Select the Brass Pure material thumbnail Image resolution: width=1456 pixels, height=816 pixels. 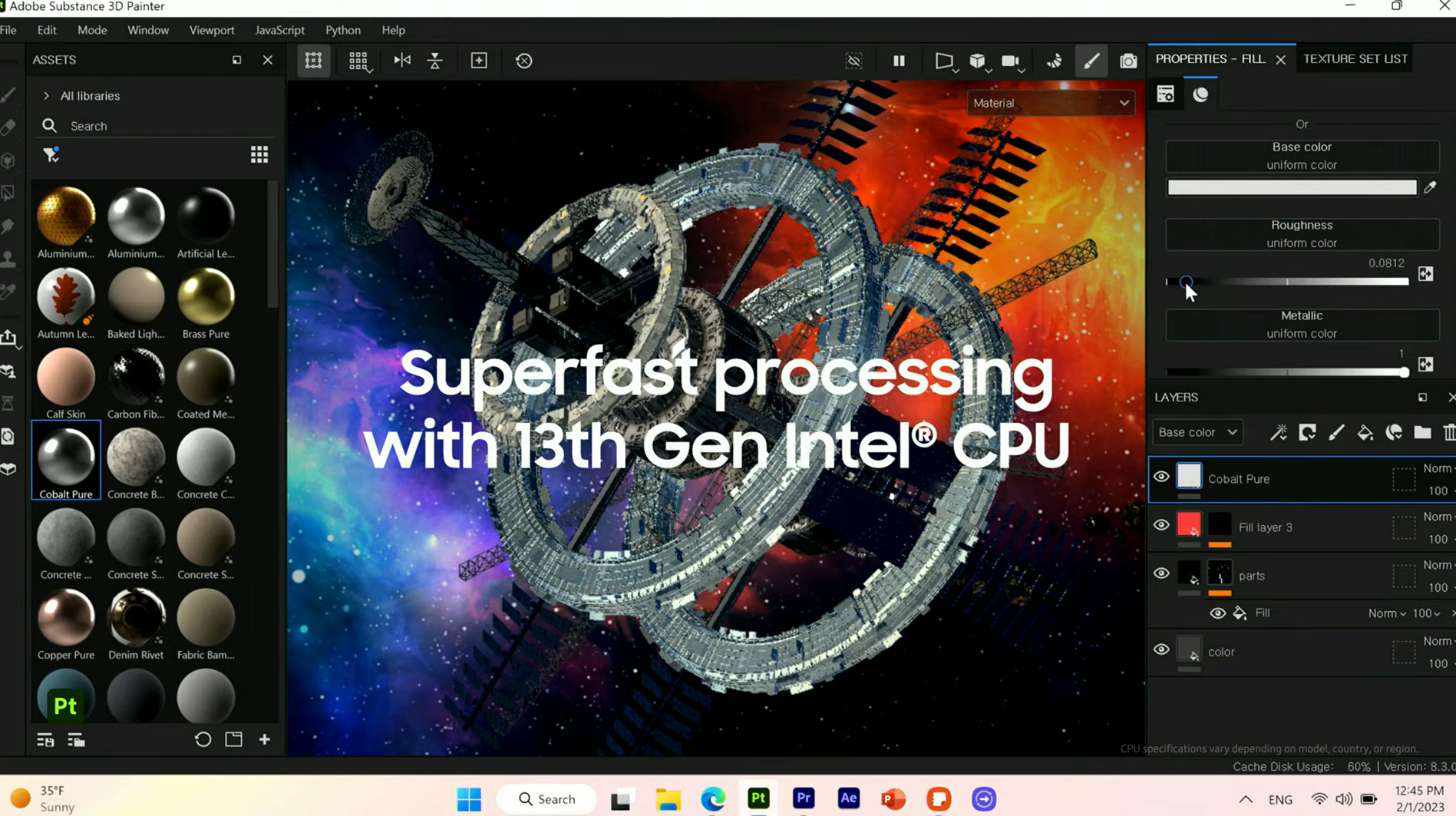point(206,303)
